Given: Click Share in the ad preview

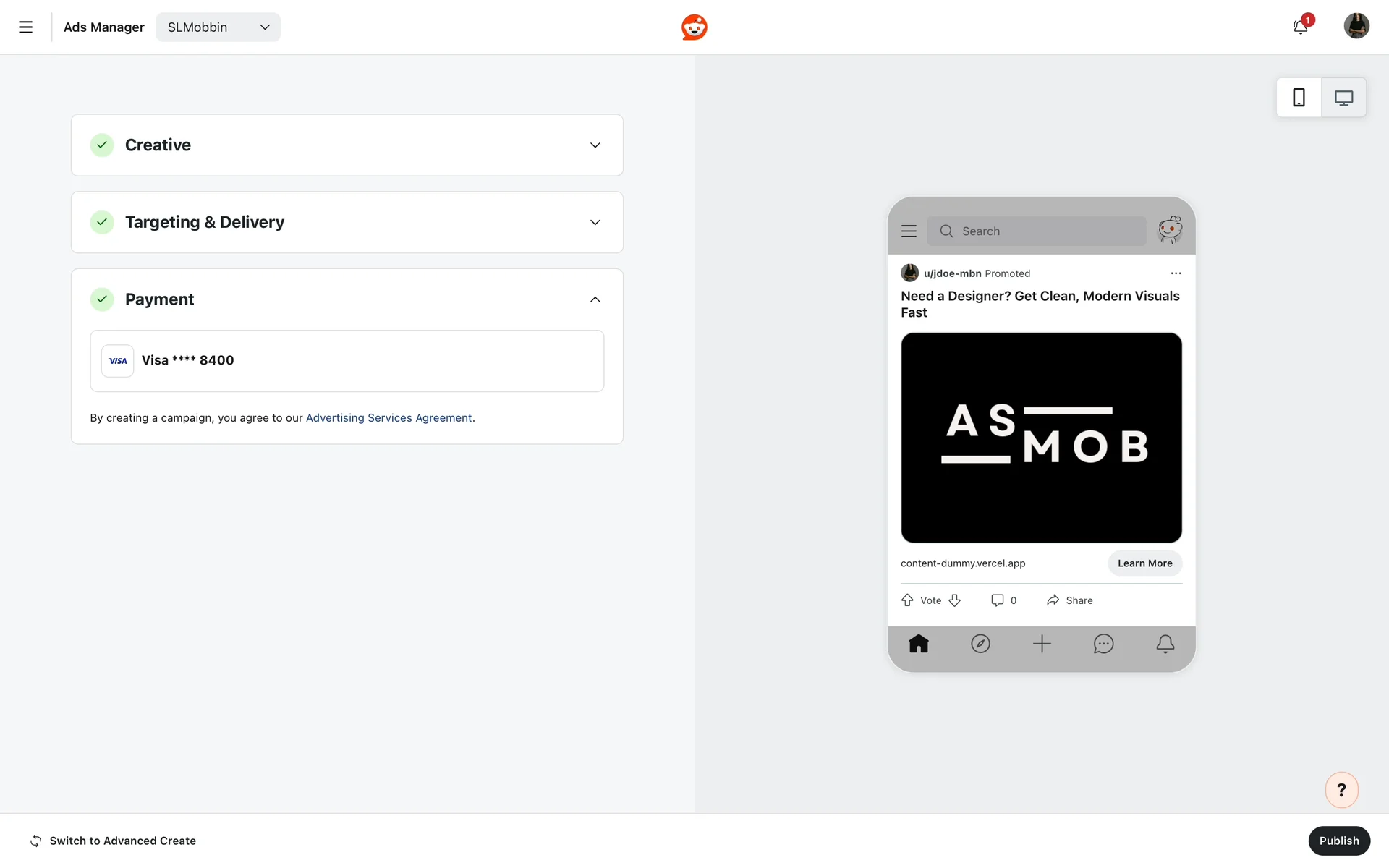Looking at the screenshot, I should tap(1069, 600).
